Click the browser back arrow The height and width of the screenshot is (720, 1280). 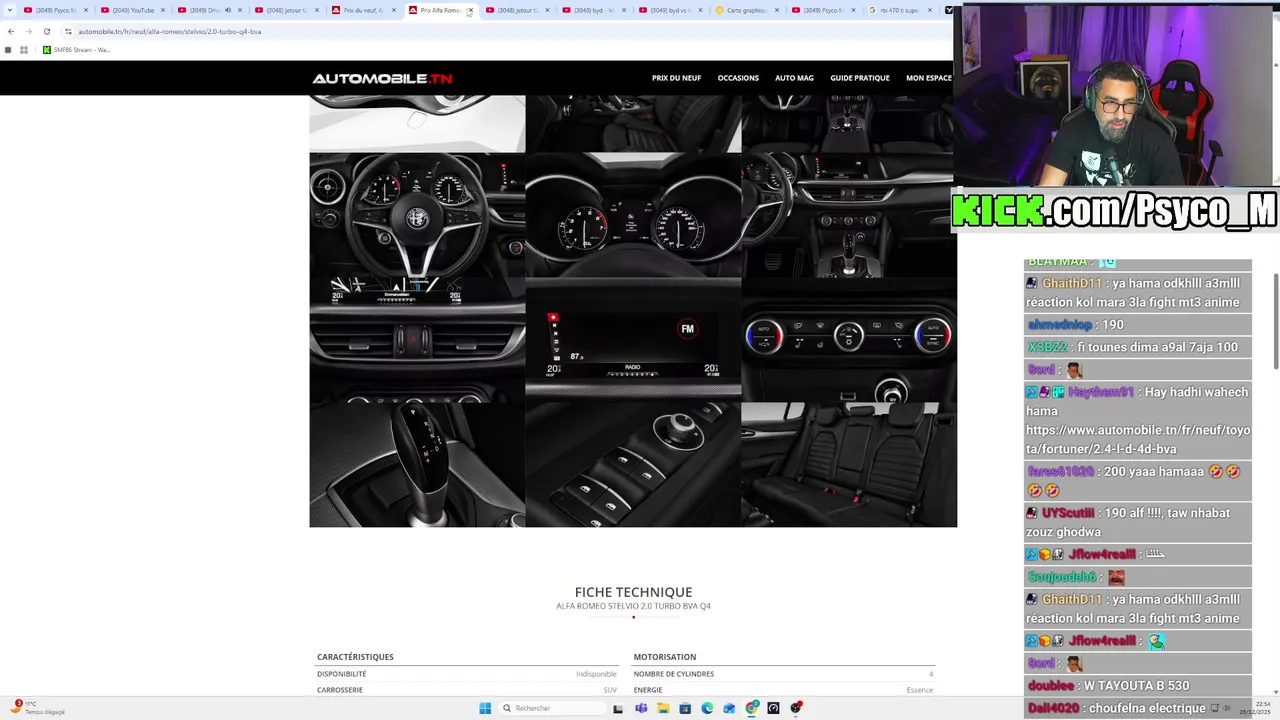pos(10,31)
